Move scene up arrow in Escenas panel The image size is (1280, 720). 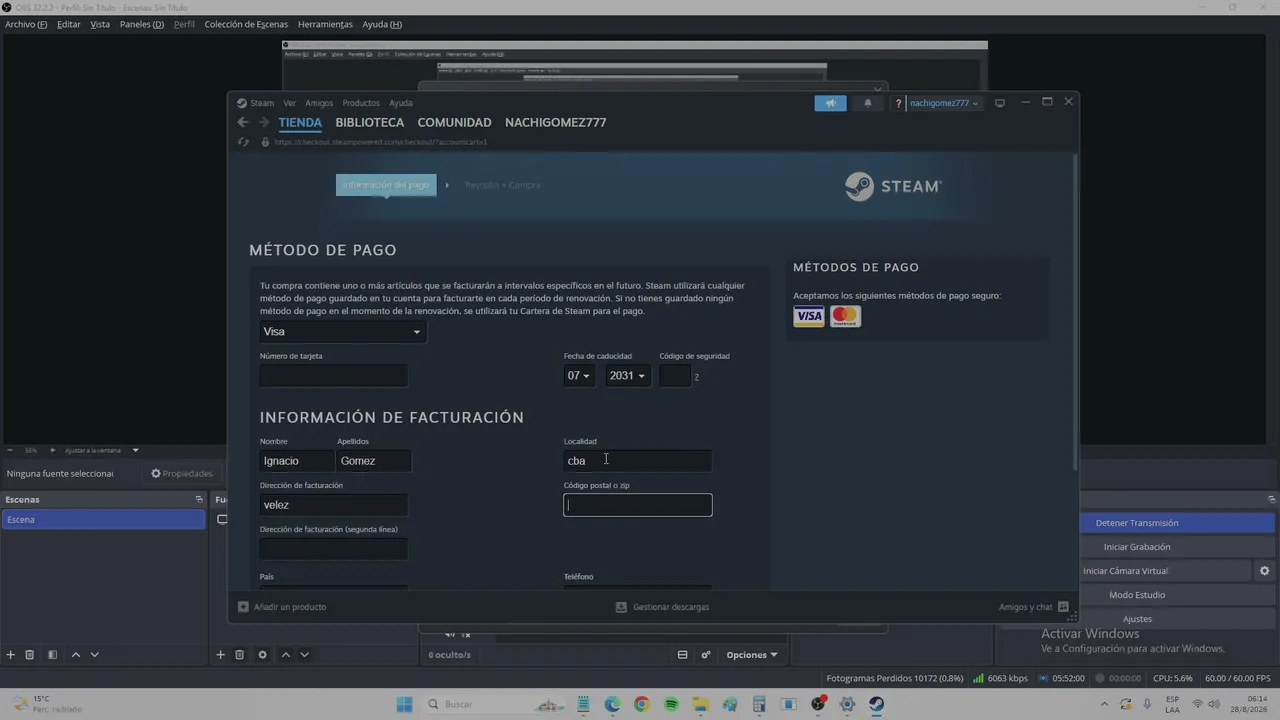(75, 655)
